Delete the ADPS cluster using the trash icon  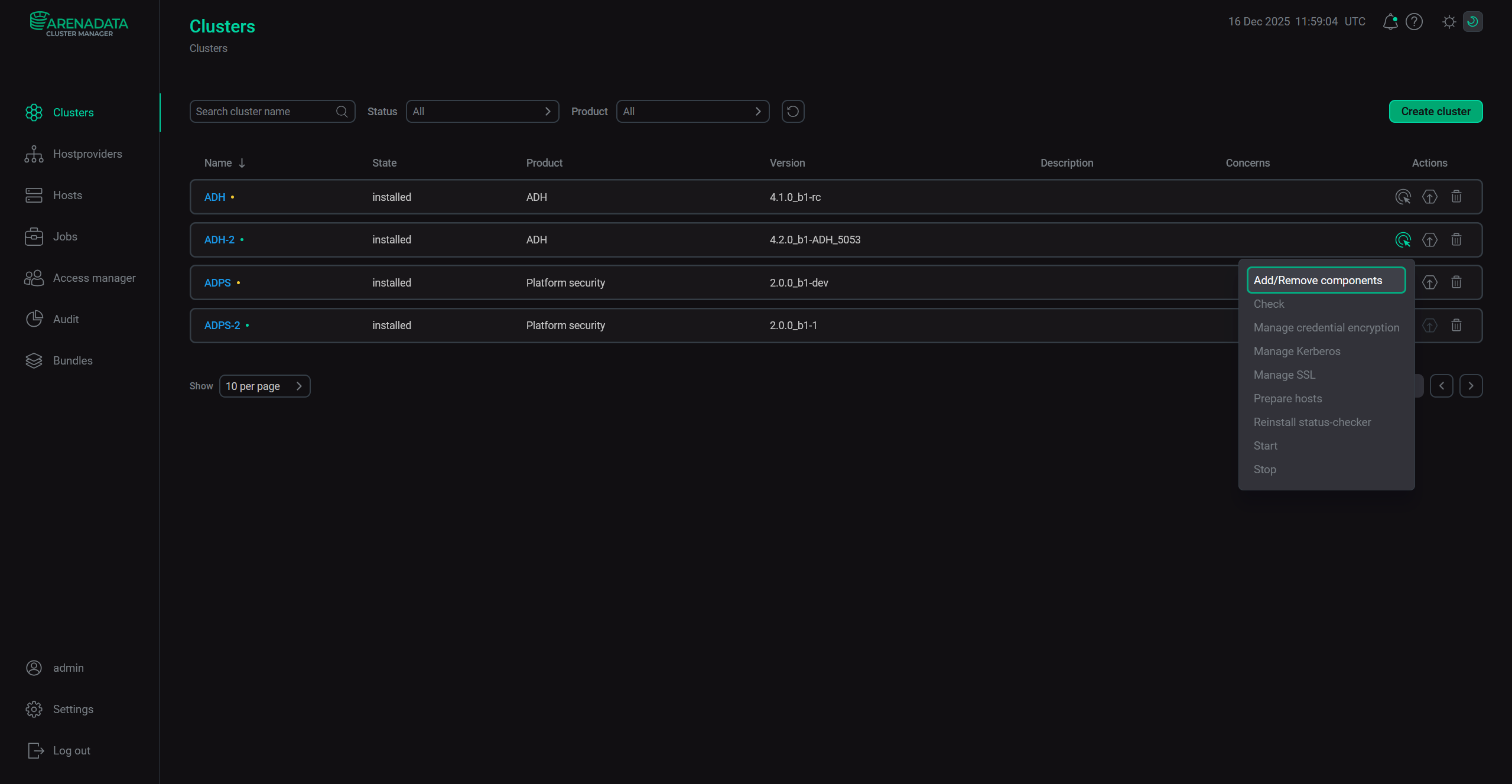1456,282
